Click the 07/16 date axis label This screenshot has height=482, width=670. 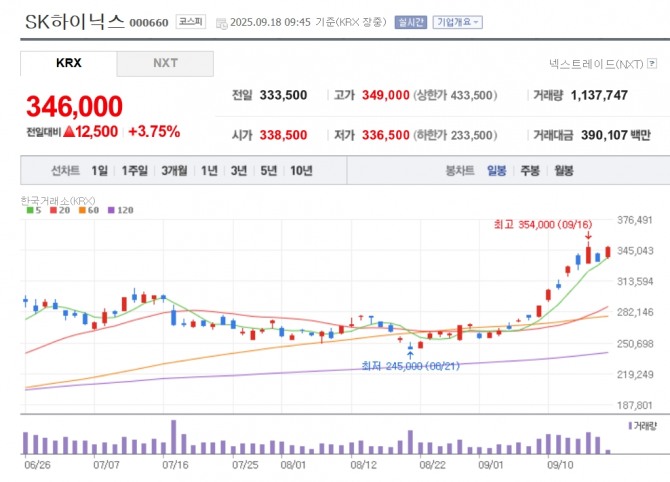pos(175,464)
